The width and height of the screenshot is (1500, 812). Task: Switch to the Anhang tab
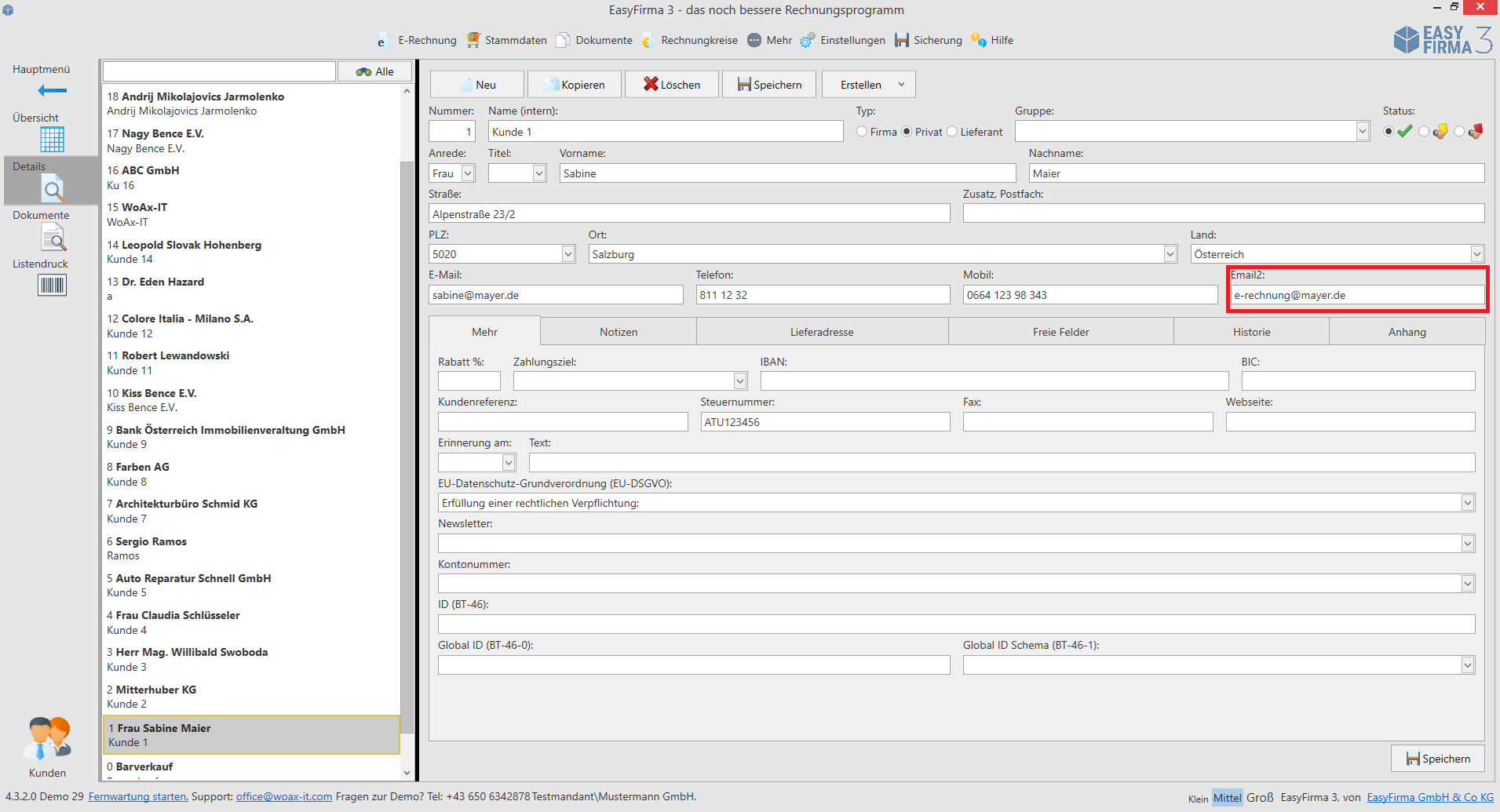pos(1407,332)
